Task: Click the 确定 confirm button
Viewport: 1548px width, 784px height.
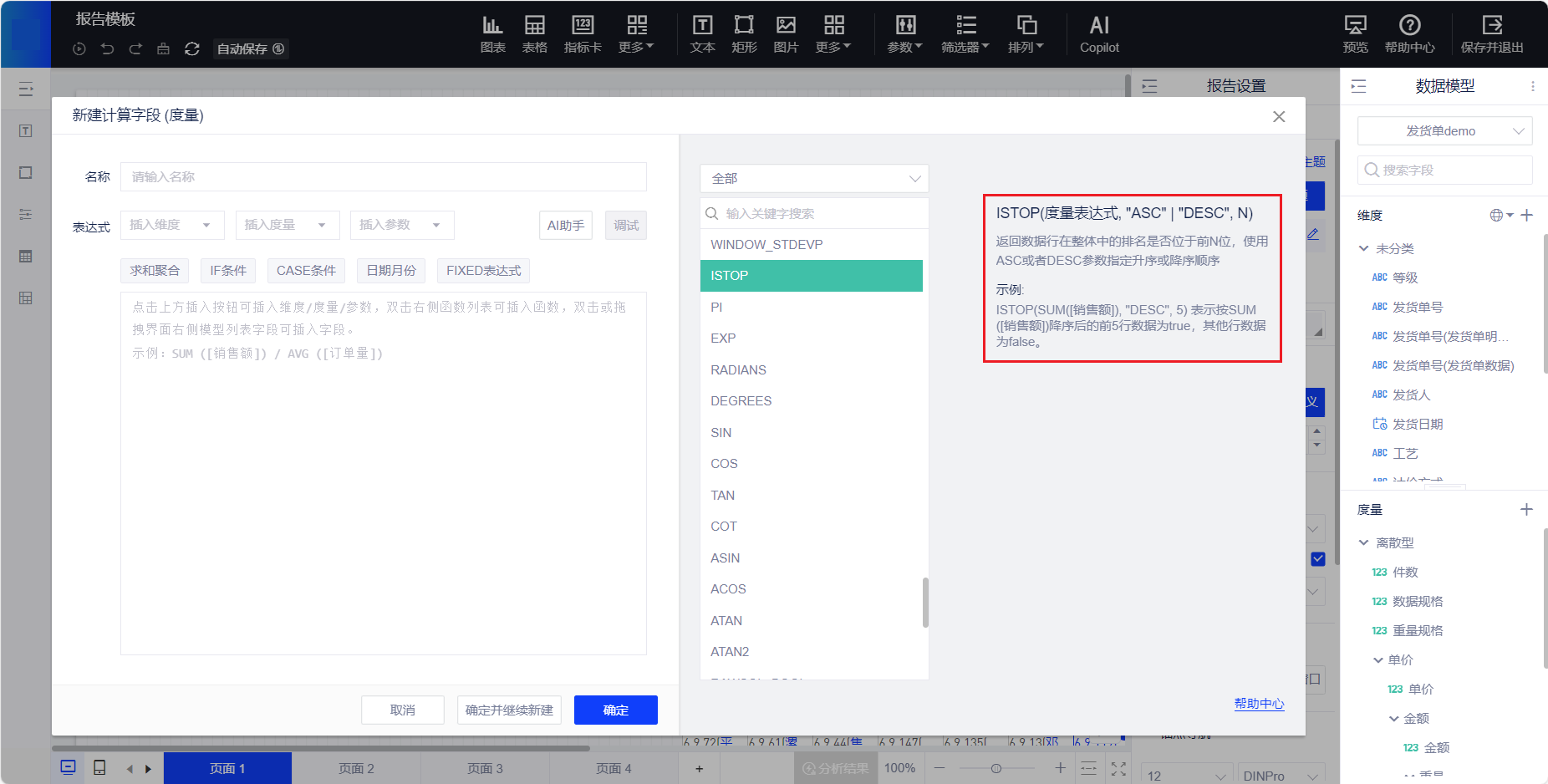Action: pyautogui.click(x=615, y=710)
